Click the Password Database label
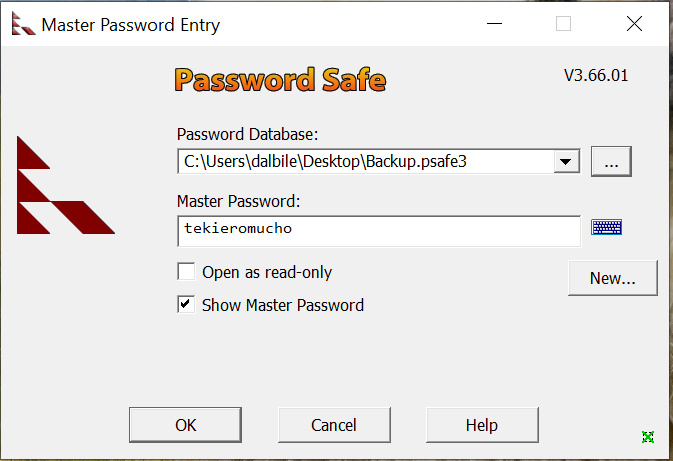Screen dimensions: 673x461 click(x=248, y=134)
